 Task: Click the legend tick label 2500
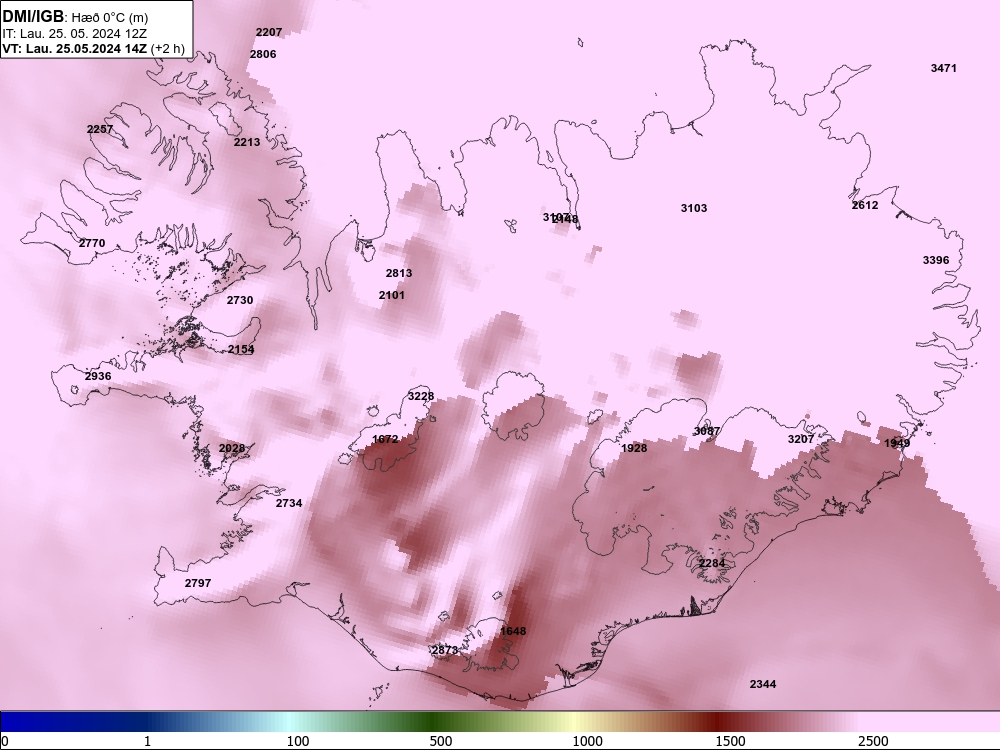(873, 741)
